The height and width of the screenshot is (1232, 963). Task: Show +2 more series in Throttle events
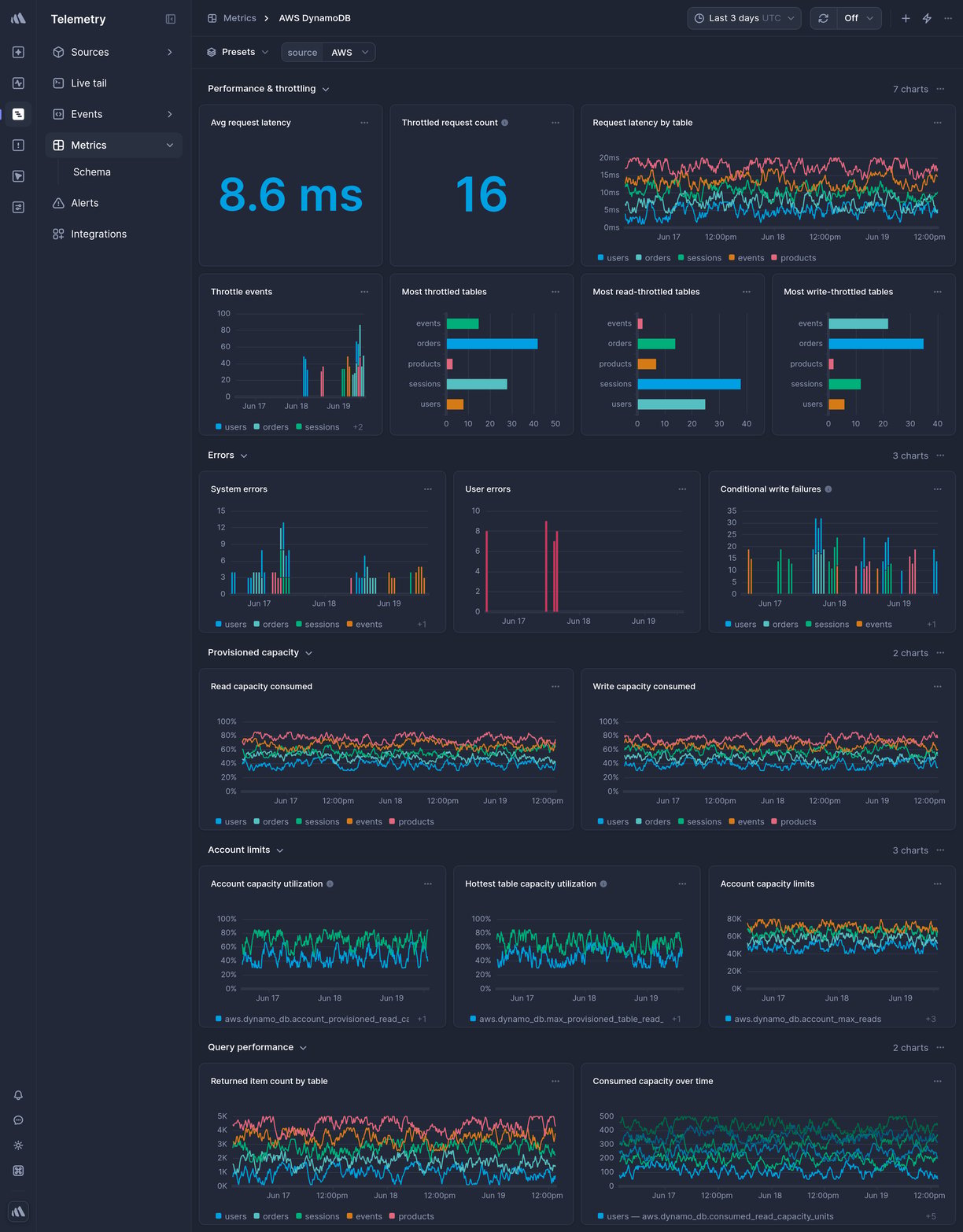pyautogui.click(x=358, y=427)
